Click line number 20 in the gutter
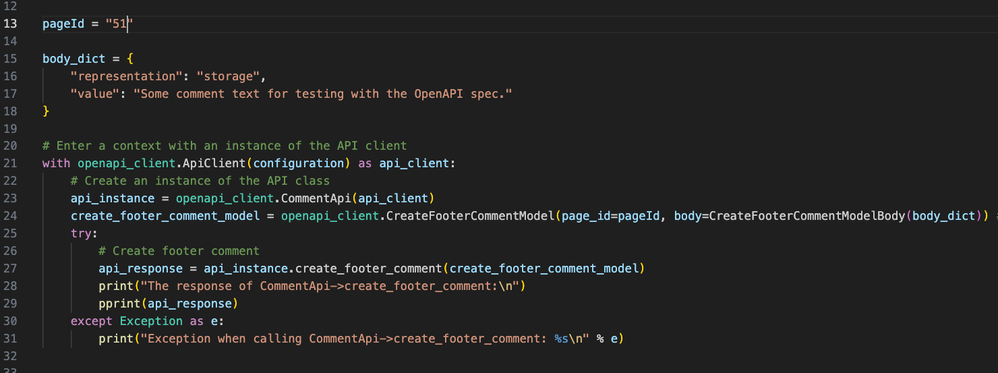 click(10, 146)
